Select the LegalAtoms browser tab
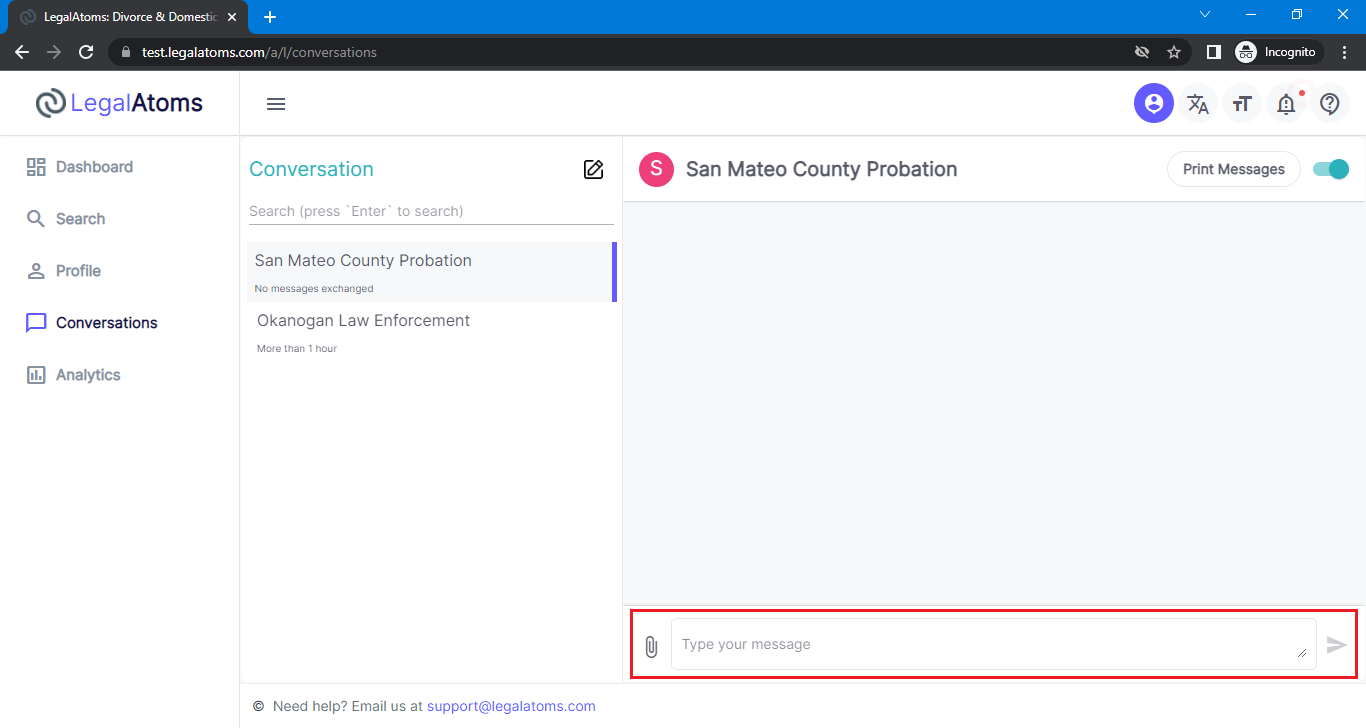This screenshot has width=1366, height=728. 127,17
